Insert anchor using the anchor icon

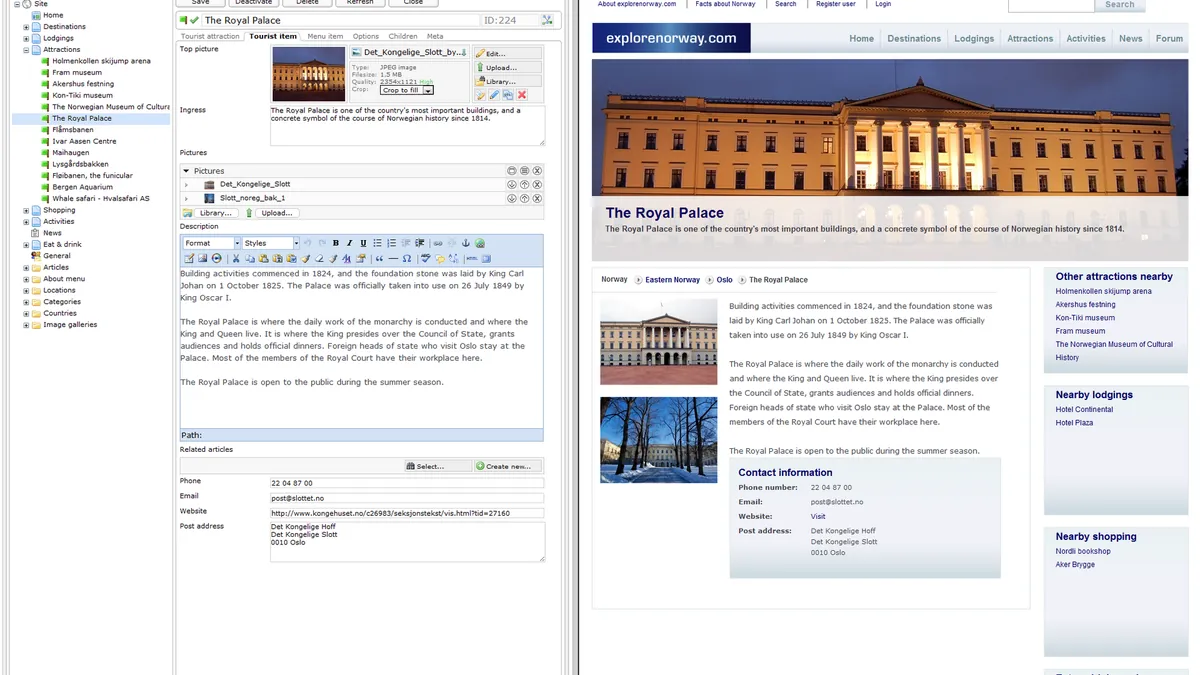466,243
